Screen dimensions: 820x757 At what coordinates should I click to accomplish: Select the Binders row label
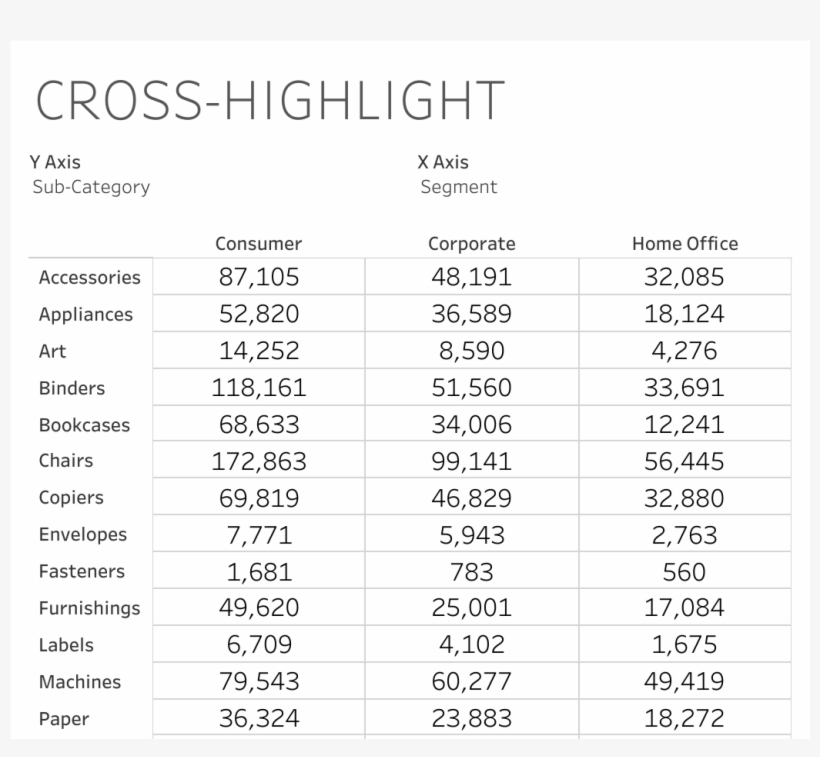(x=71, y=388)
